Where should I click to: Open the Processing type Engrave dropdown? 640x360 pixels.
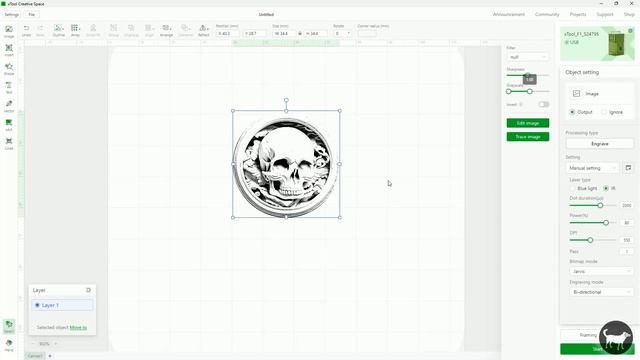pos(600,144)
